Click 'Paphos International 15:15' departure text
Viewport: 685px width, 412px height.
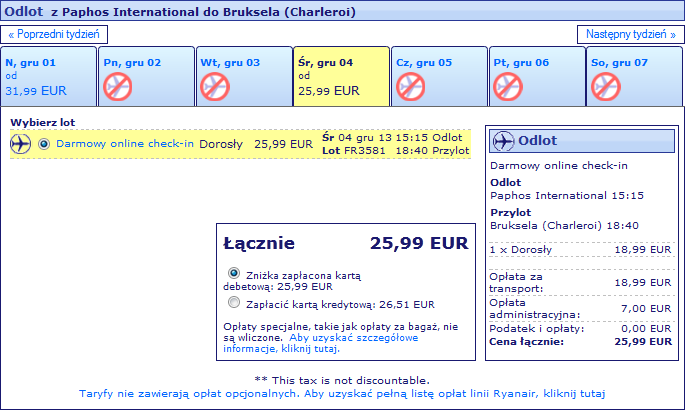click(567, 195)
